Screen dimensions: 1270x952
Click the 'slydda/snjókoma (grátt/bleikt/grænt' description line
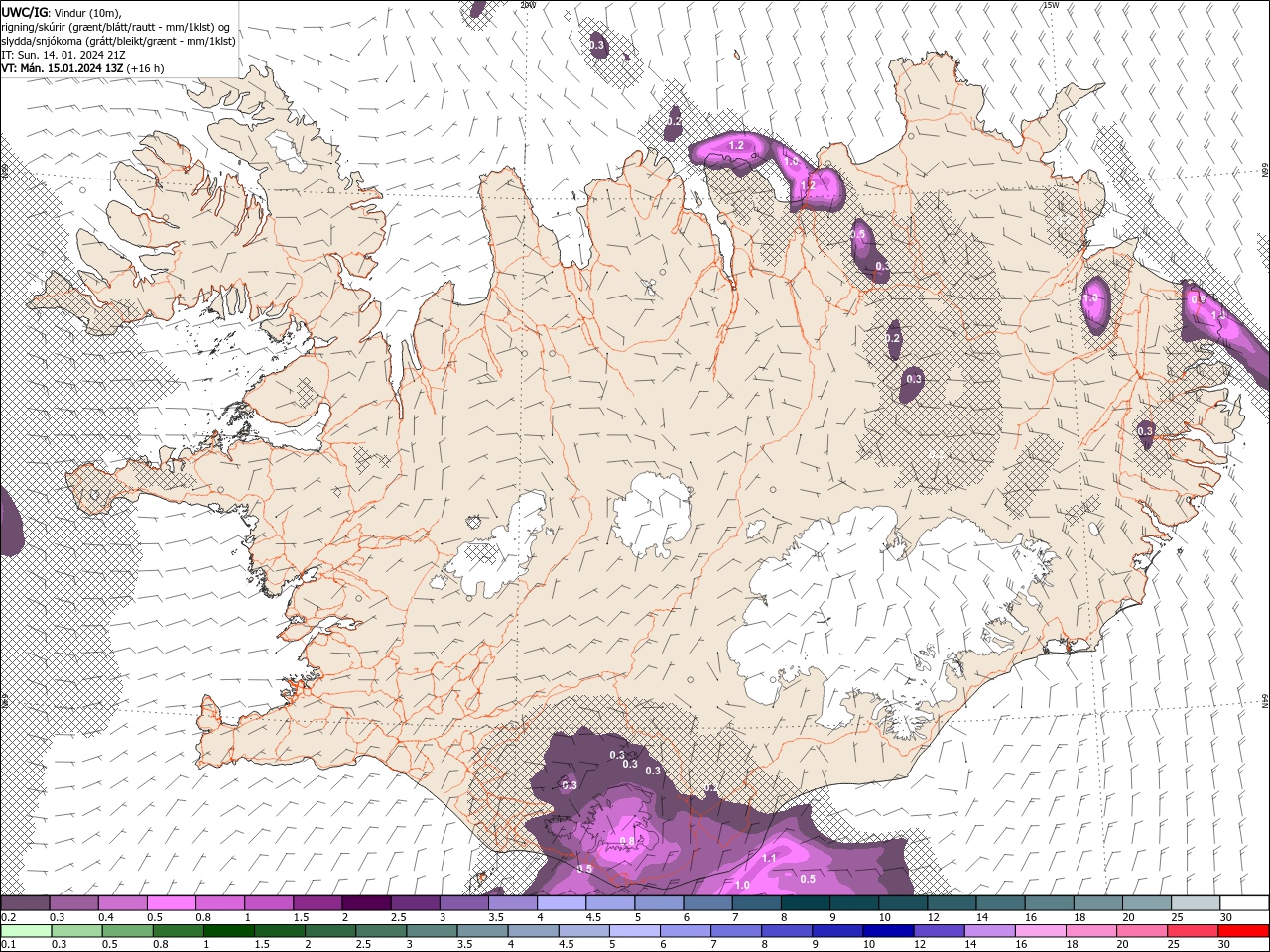tap(118, 41)
